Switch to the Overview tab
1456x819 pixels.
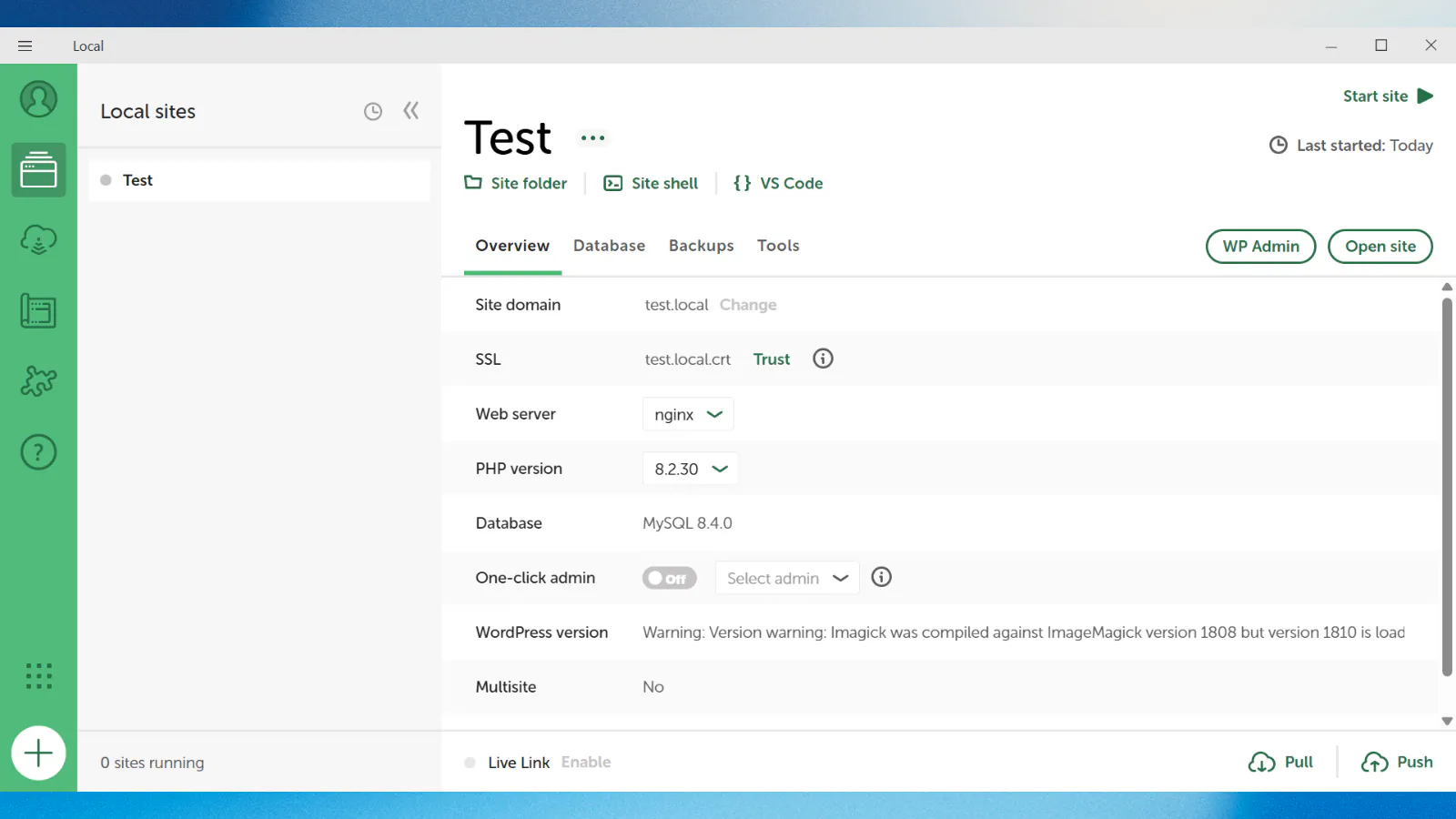[512, 246]
